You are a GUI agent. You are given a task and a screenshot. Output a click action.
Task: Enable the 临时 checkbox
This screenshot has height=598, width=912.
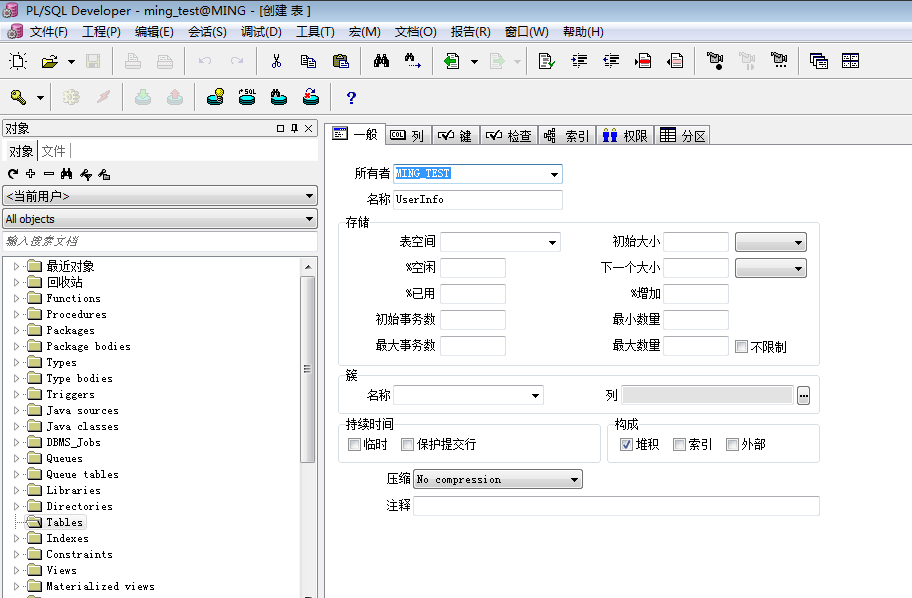click(x=354, y=444)
